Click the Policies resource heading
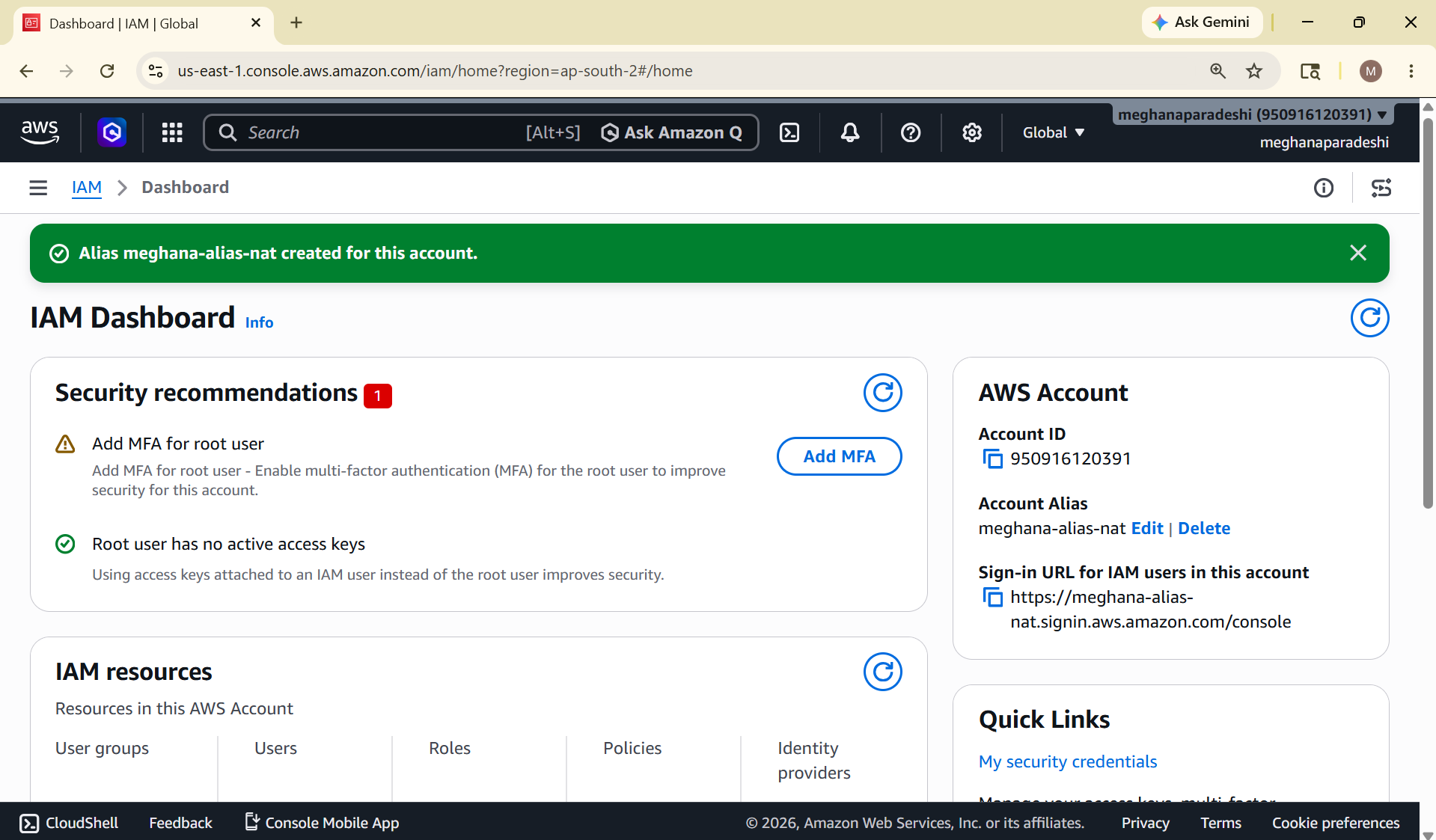Viewport: 1436px width, 840px height. pyautogui.click(x=632, y=748)
